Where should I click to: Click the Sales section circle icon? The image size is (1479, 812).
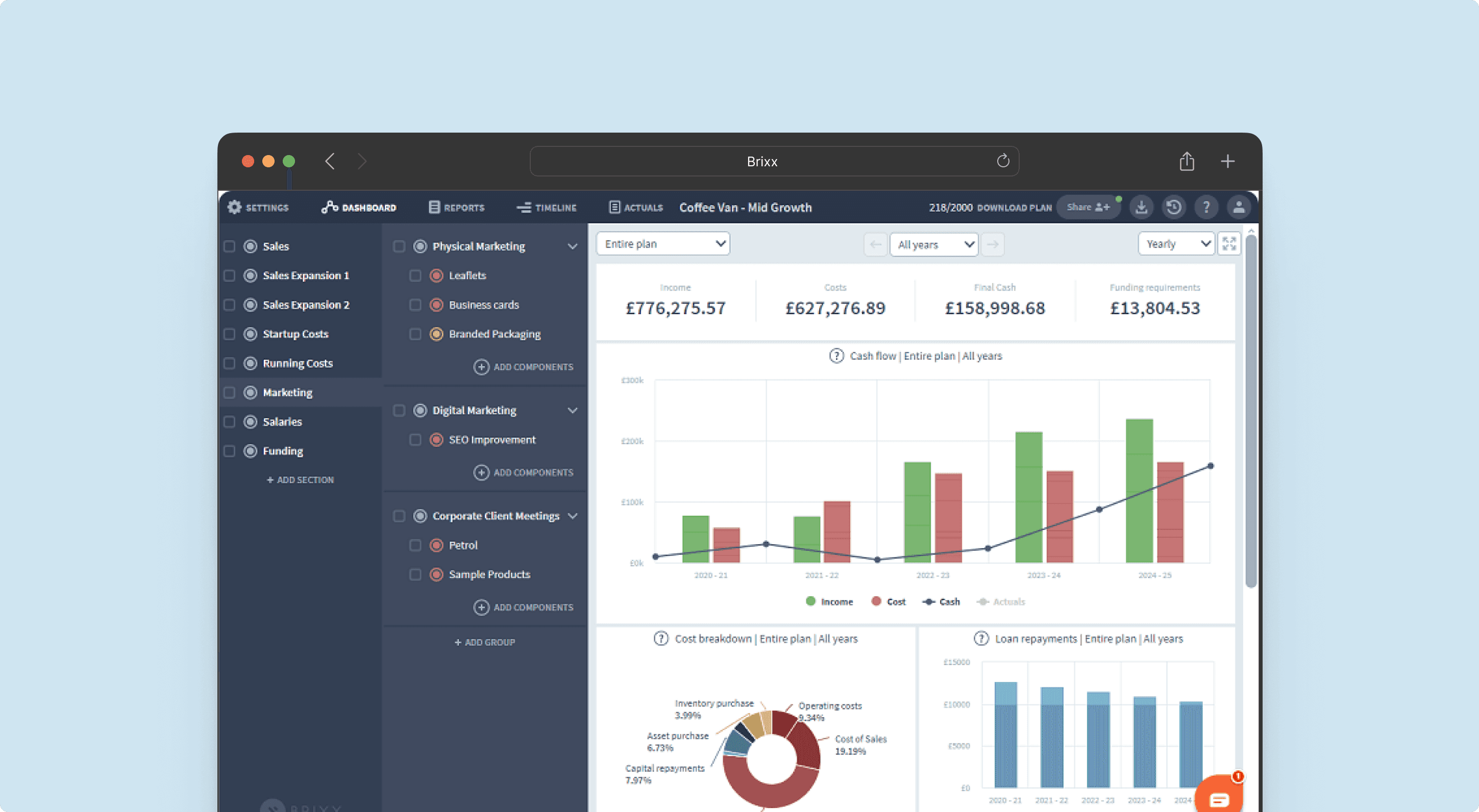coord(250,246)
